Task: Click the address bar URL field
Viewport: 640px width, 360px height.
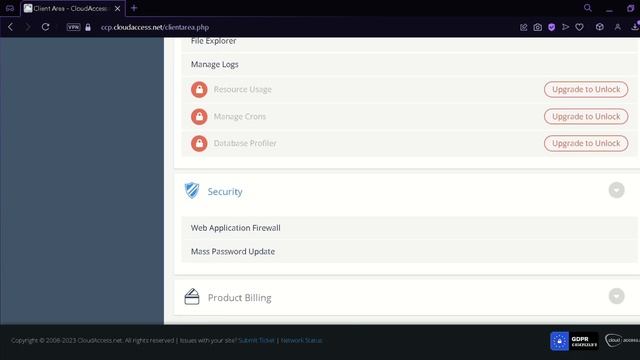Action: [x=155, y=27]
